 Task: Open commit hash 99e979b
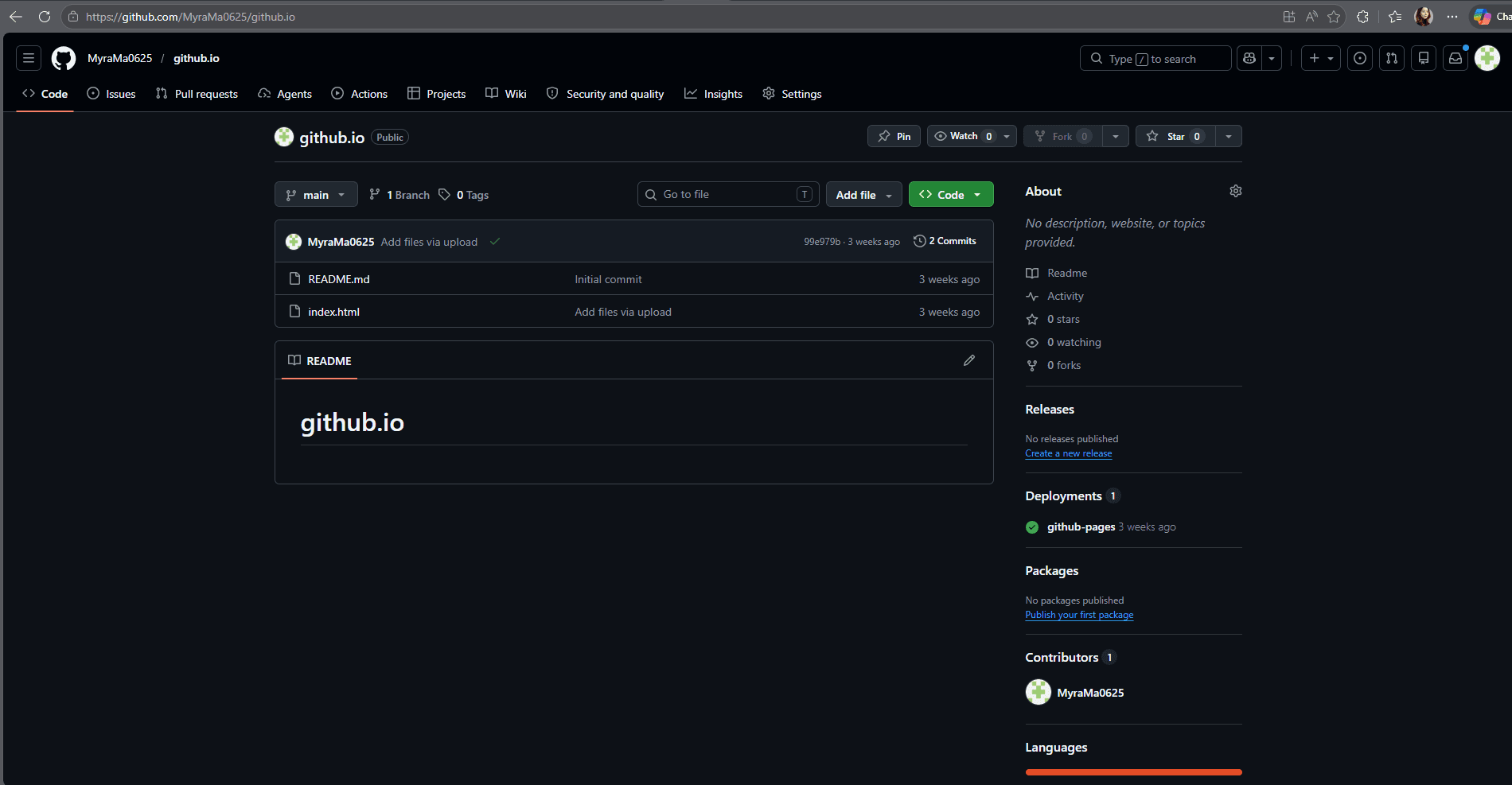[822, 242]
